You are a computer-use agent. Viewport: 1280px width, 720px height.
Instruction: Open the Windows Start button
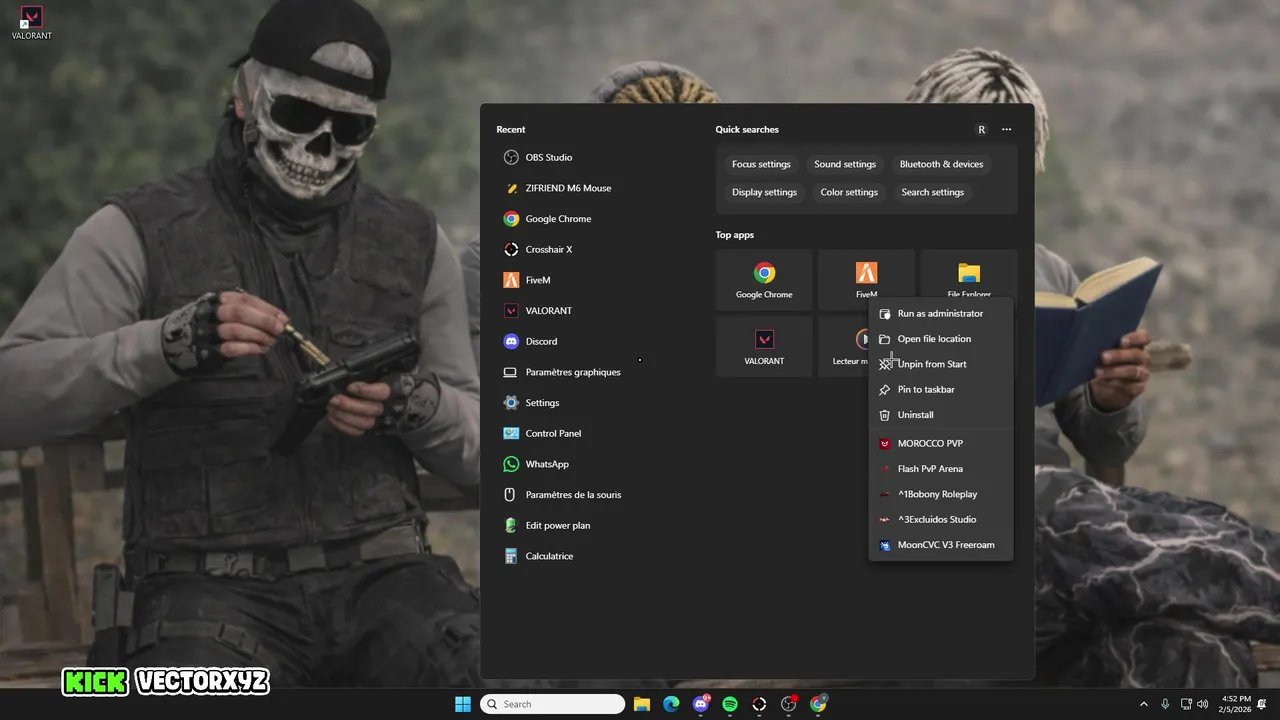[x=463, y=704]
